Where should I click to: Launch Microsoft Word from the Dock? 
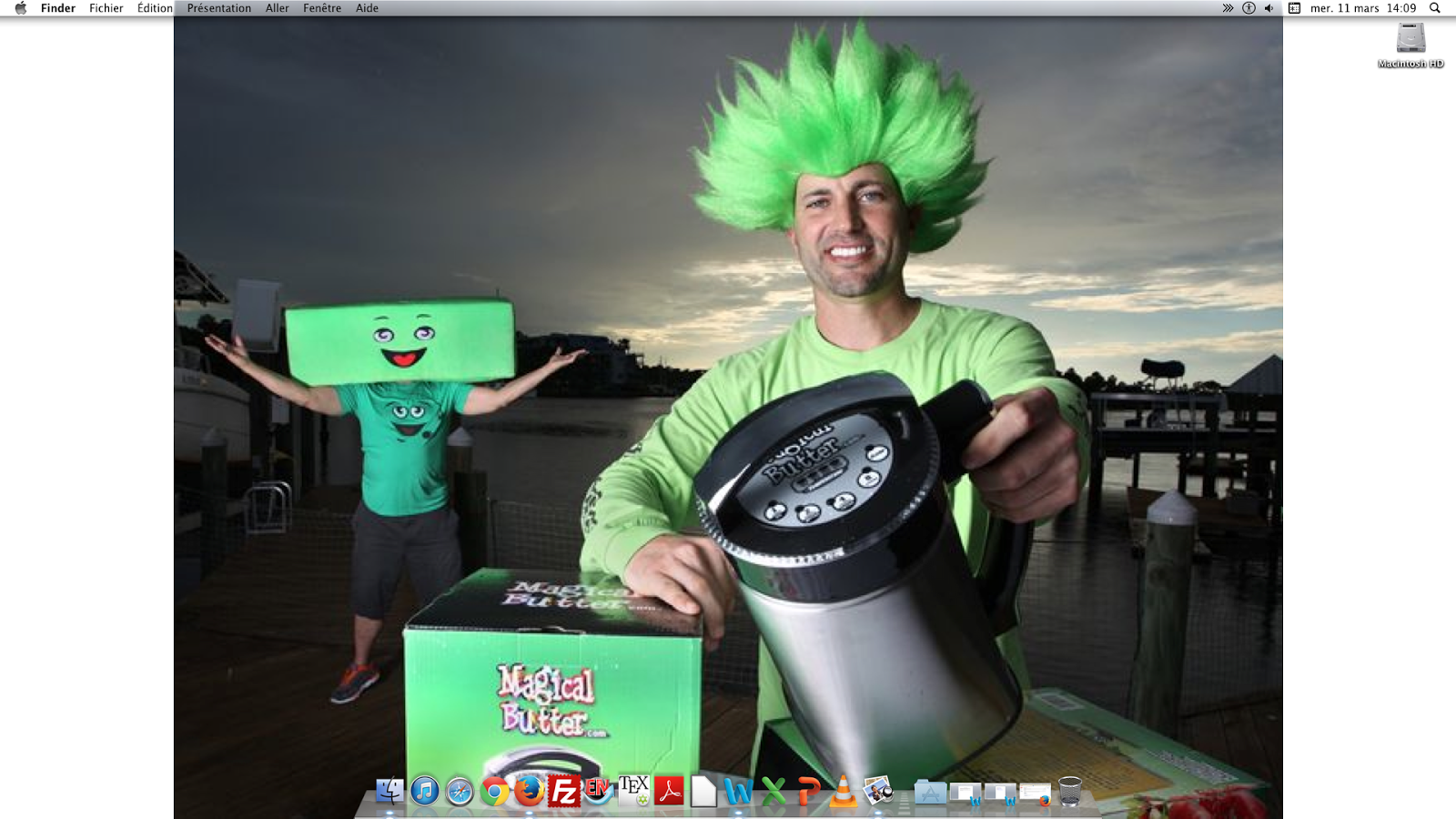click(738, 791)
